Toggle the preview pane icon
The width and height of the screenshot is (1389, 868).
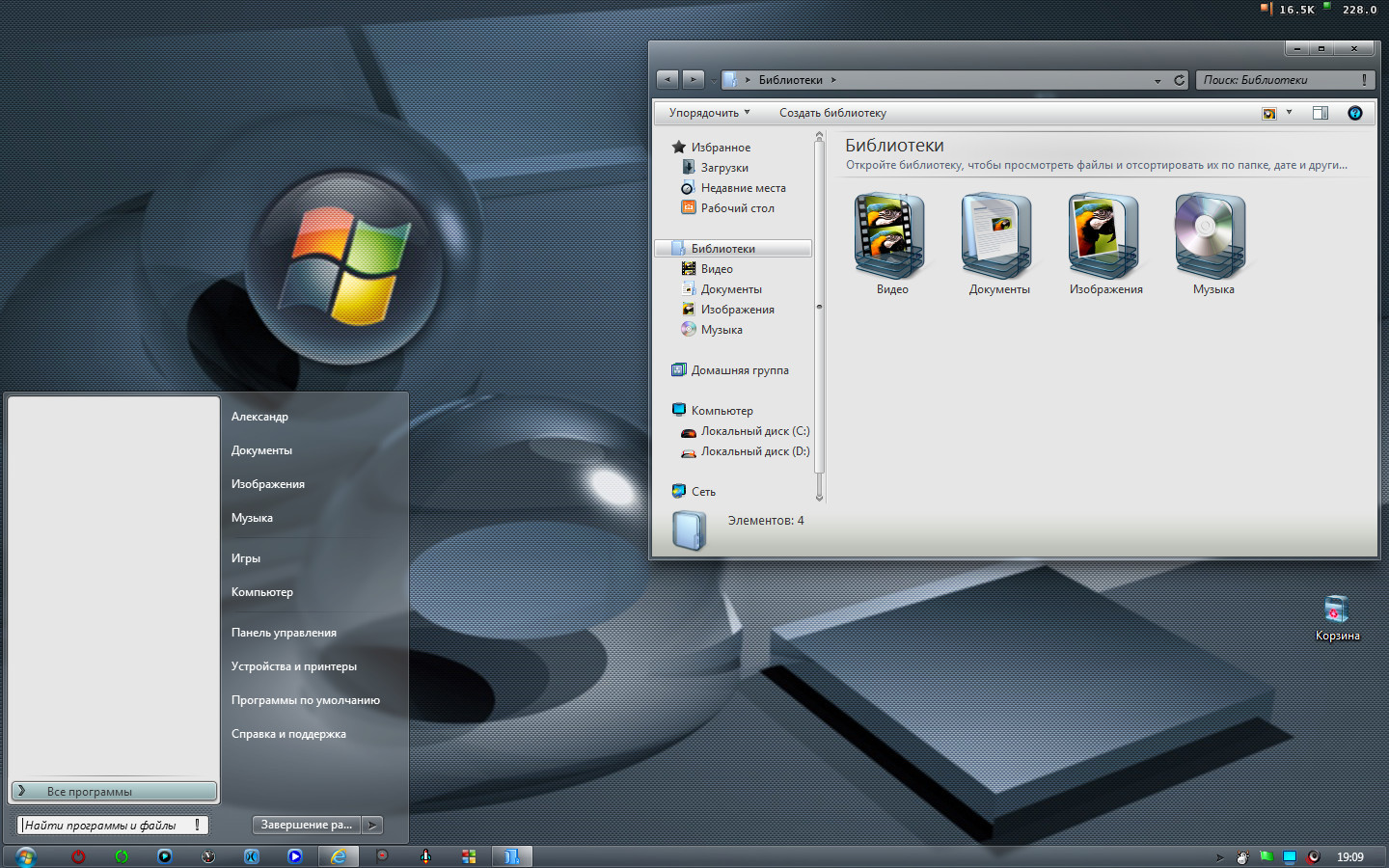1321,113
